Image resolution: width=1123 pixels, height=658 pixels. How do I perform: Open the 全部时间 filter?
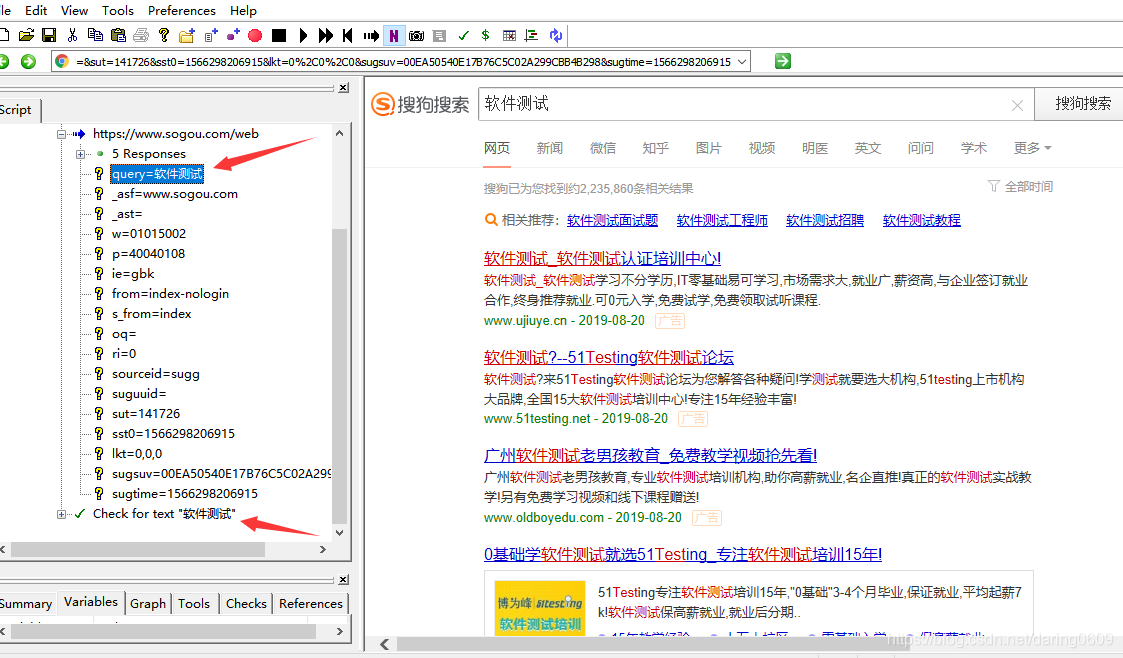(1021, 187)
